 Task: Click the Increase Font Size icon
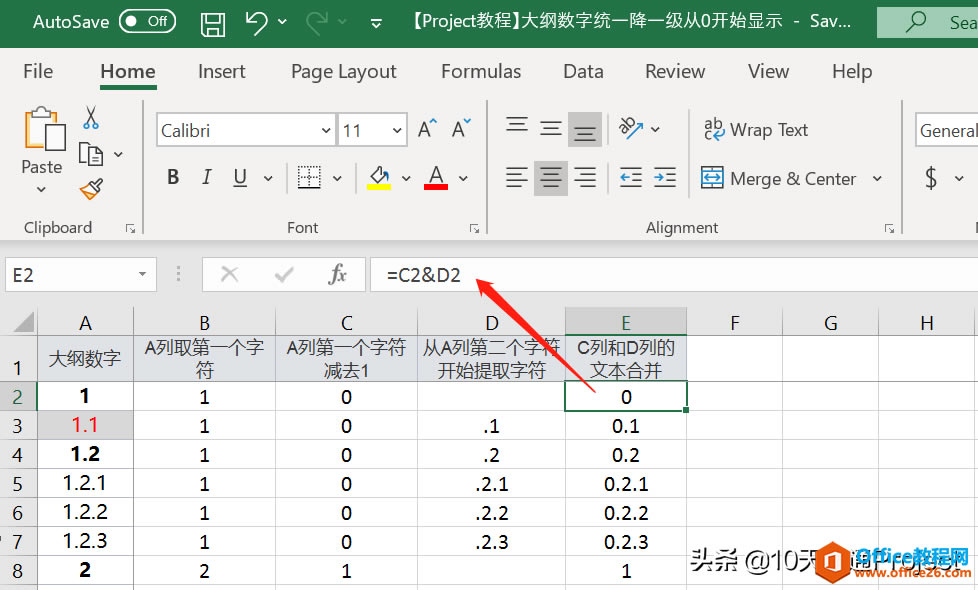(425, 127)
